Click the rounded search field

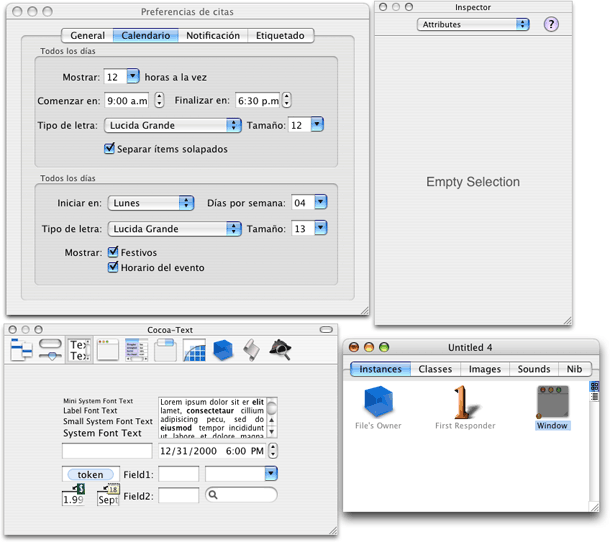click(241, 495)
